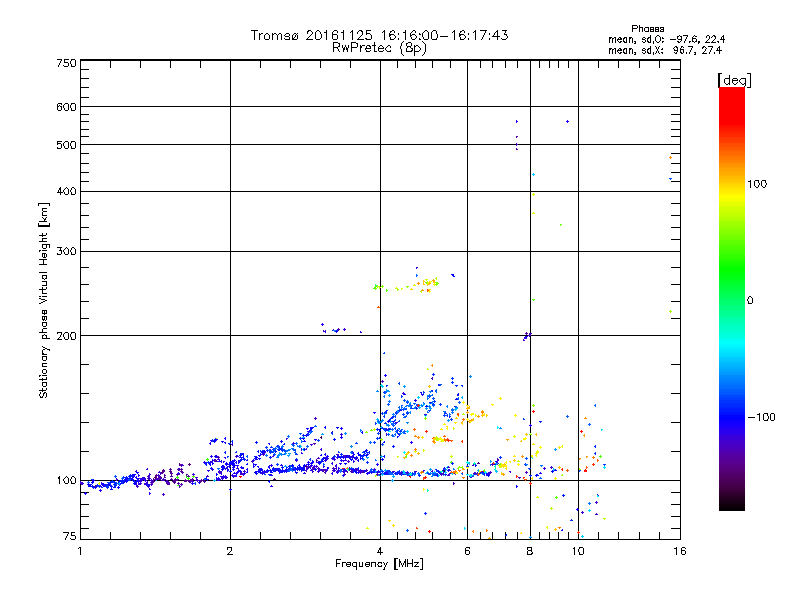Click the x-axis label '4'
Viewport: 800px width, 600px height.
380,551
